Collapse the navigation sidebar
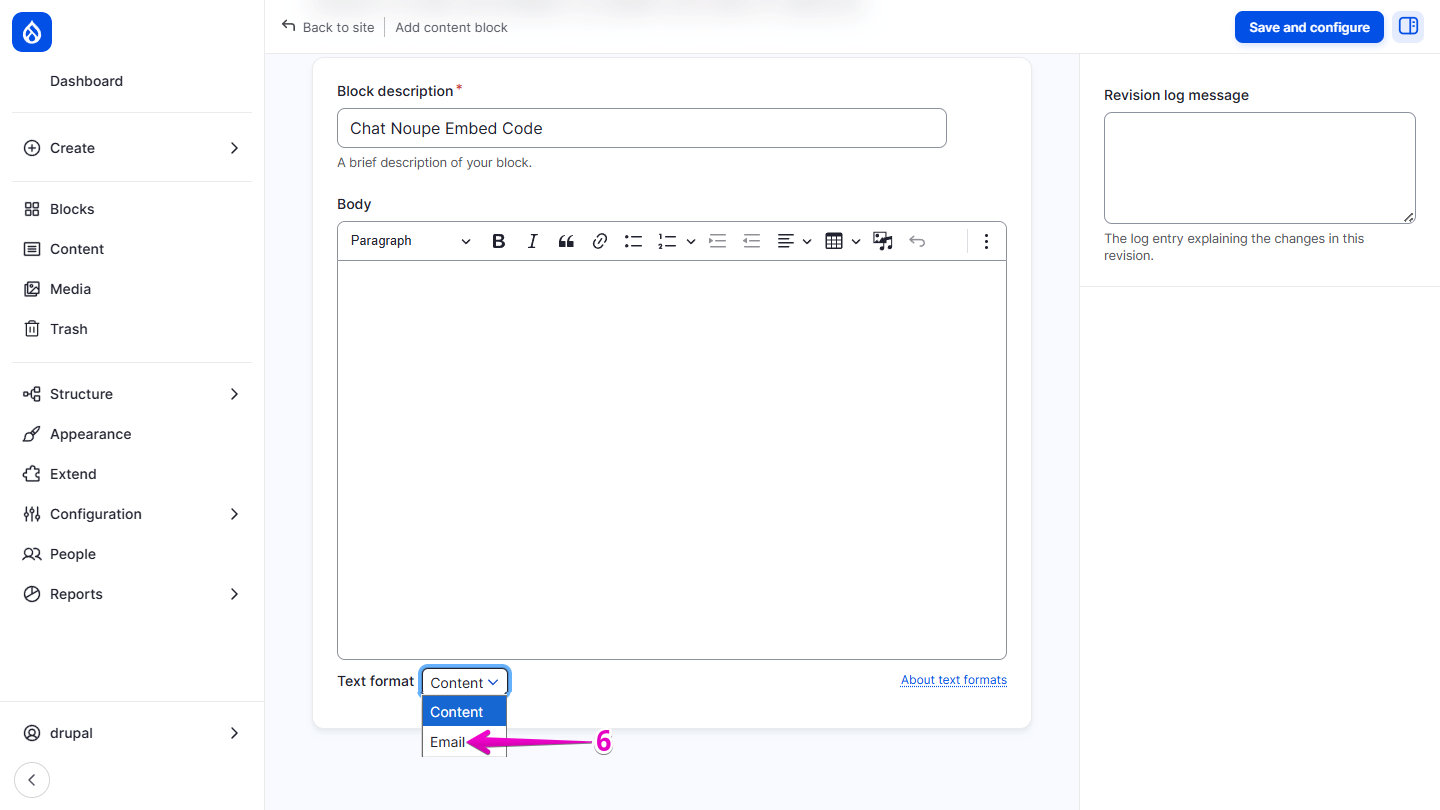The image size is (1440, 810). 31,779
